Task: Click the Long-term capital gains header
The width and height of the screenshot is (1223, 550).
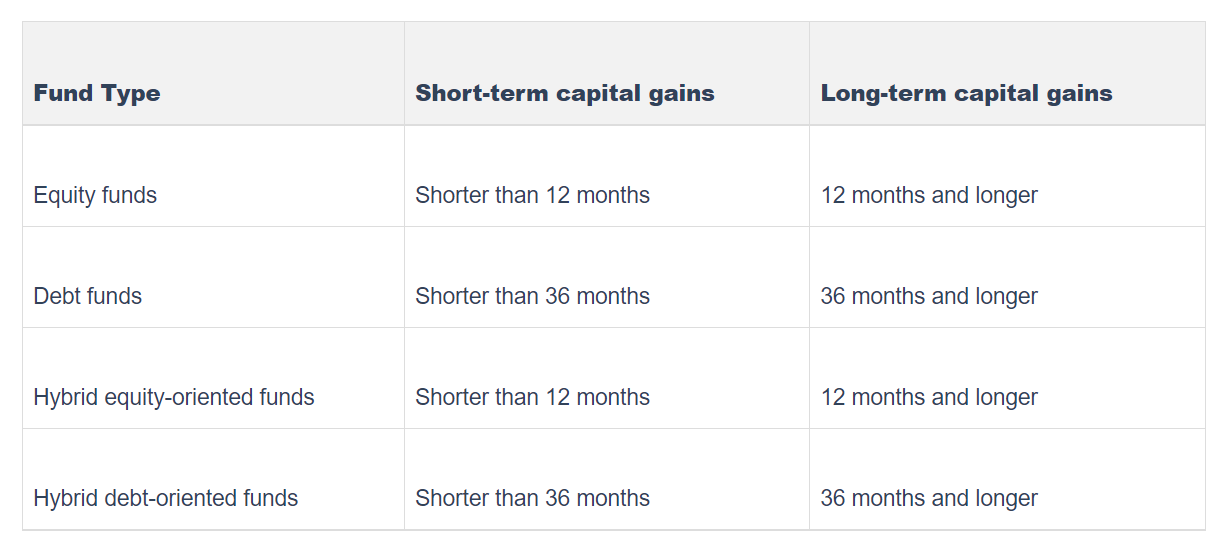Action: pos(966,94)
